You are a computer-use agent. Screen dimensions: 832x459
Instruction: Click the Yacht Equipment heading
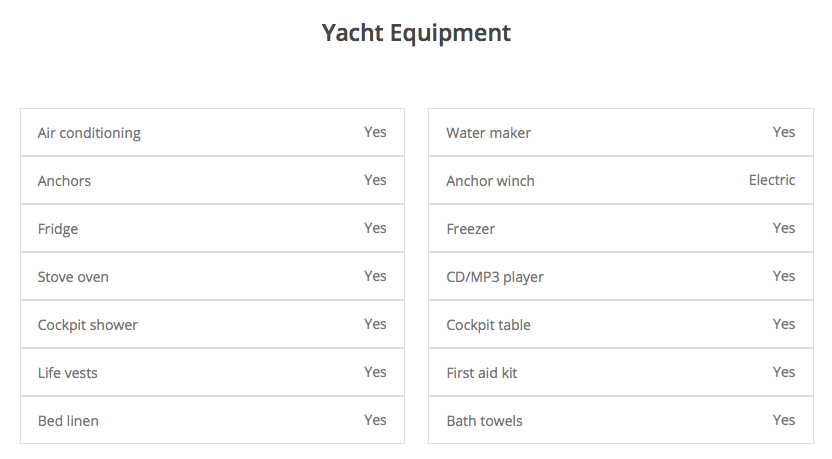[416, 33]
